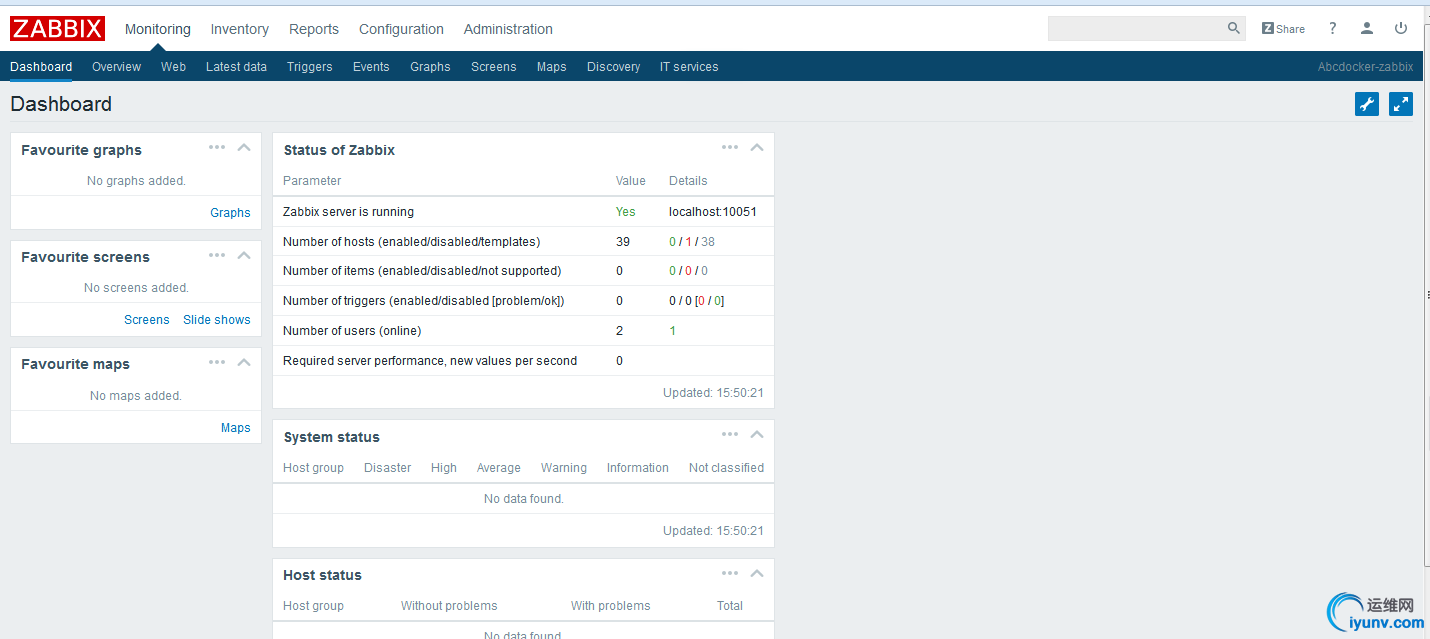
Task: Collapse the Status of Zabbix widget
Action: pyautogui.click(x=757, y=147)
